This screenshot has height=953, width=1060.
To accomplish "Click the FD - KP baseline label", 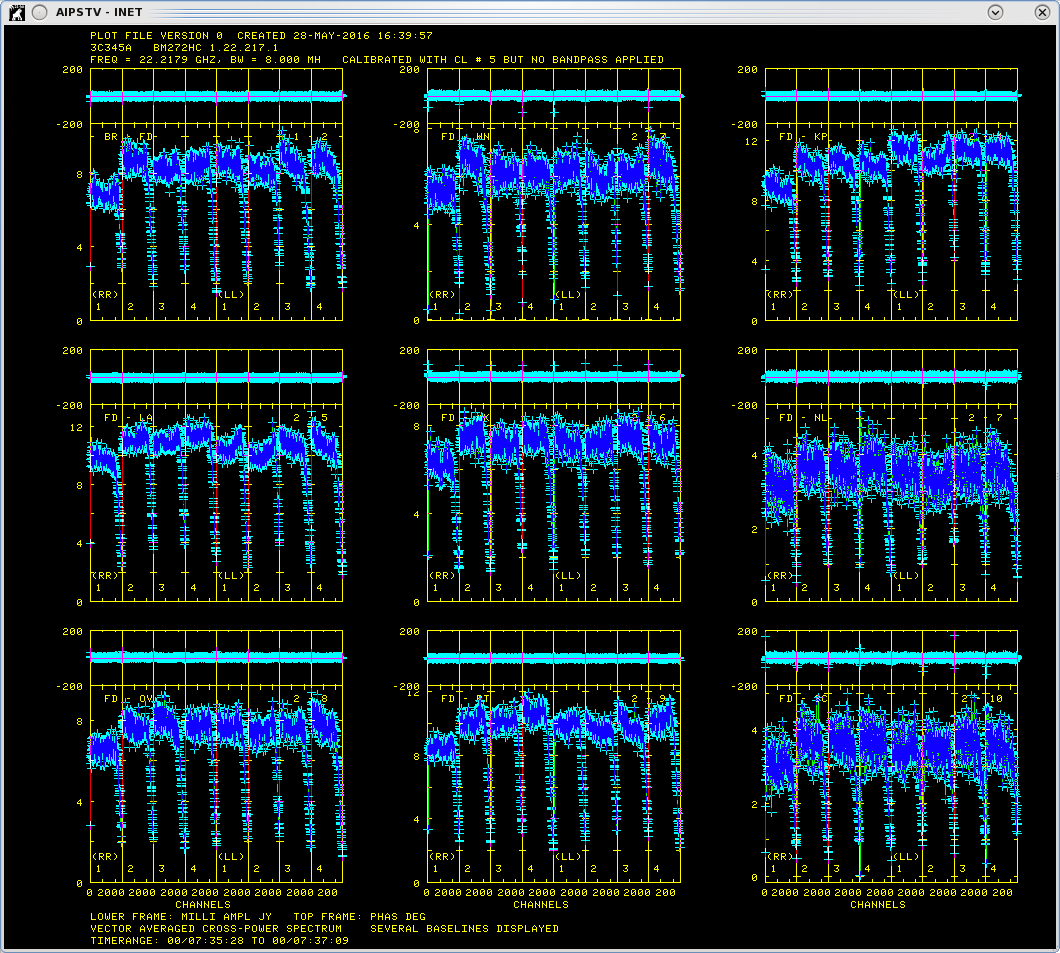I will click(803, 137).
